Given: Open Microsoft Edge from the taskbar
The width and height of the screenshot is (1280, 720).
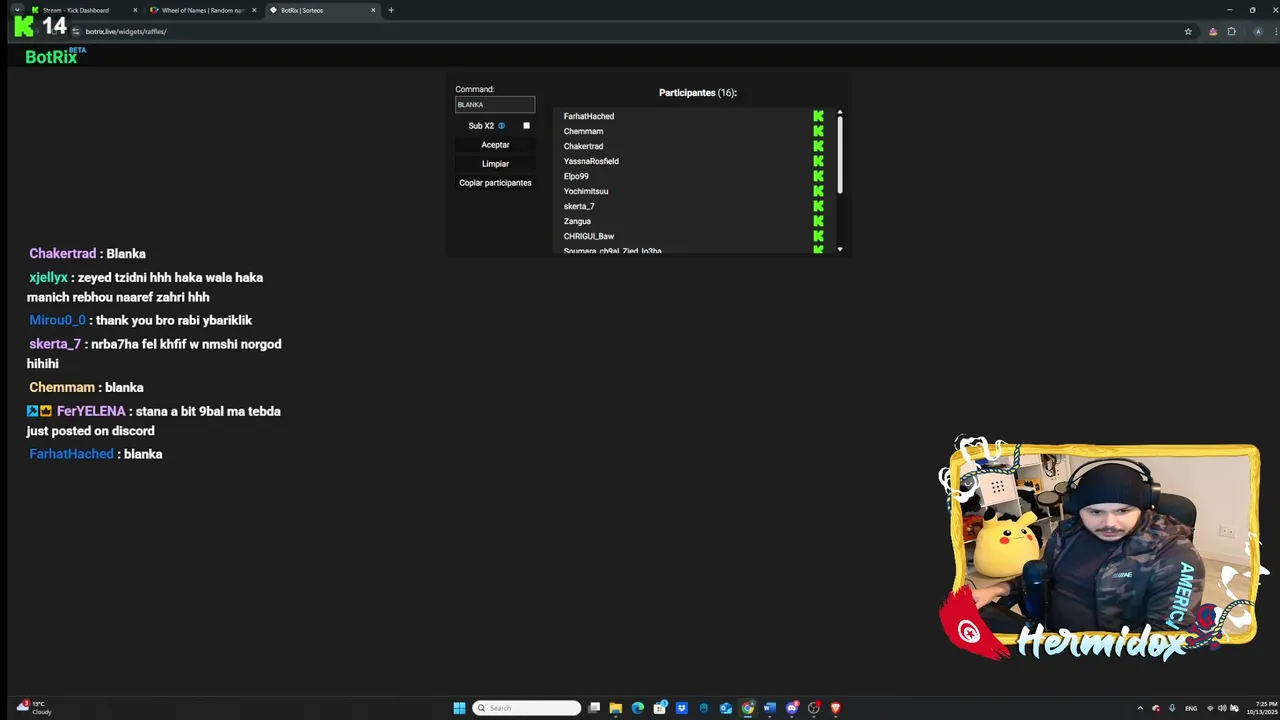Looking at the screenshot, I should [638, 708].
